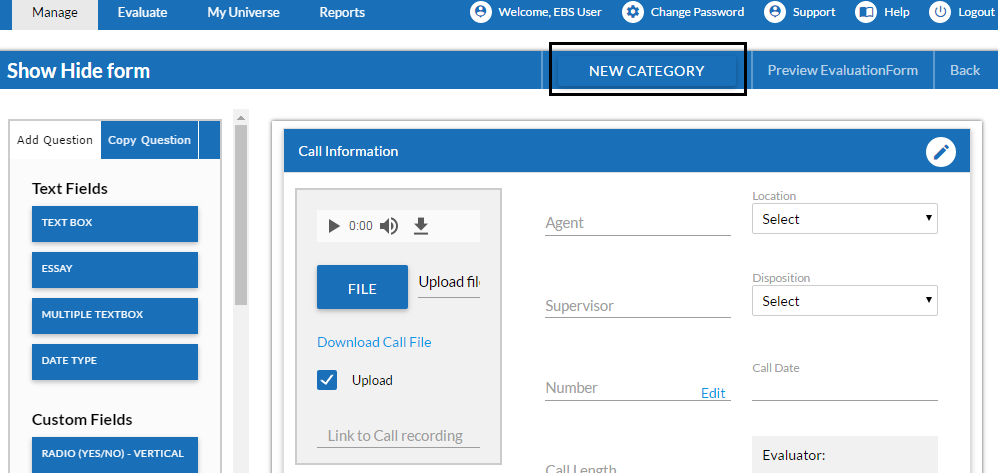Click the Logout power icon
998x473 pixels.
[x=940, y=12]
